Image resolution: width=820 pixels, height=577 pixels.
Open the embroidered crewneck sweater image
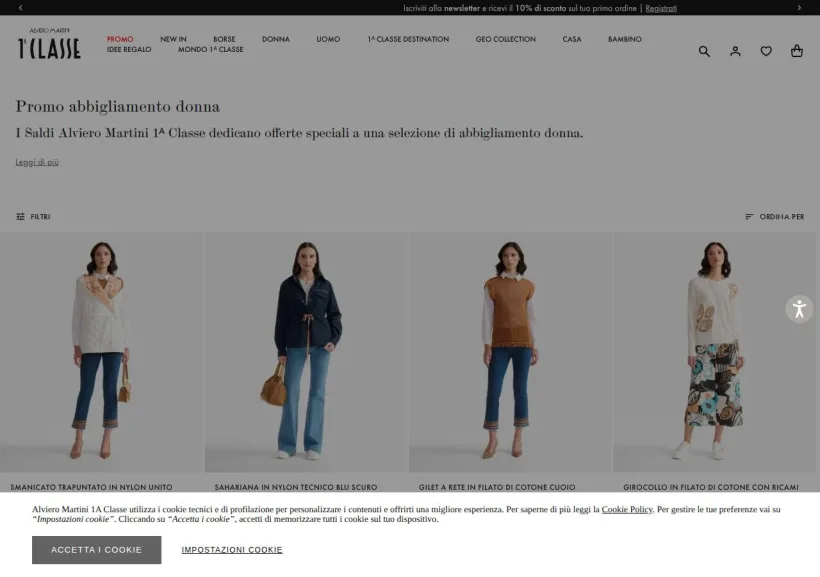point(715,352)
